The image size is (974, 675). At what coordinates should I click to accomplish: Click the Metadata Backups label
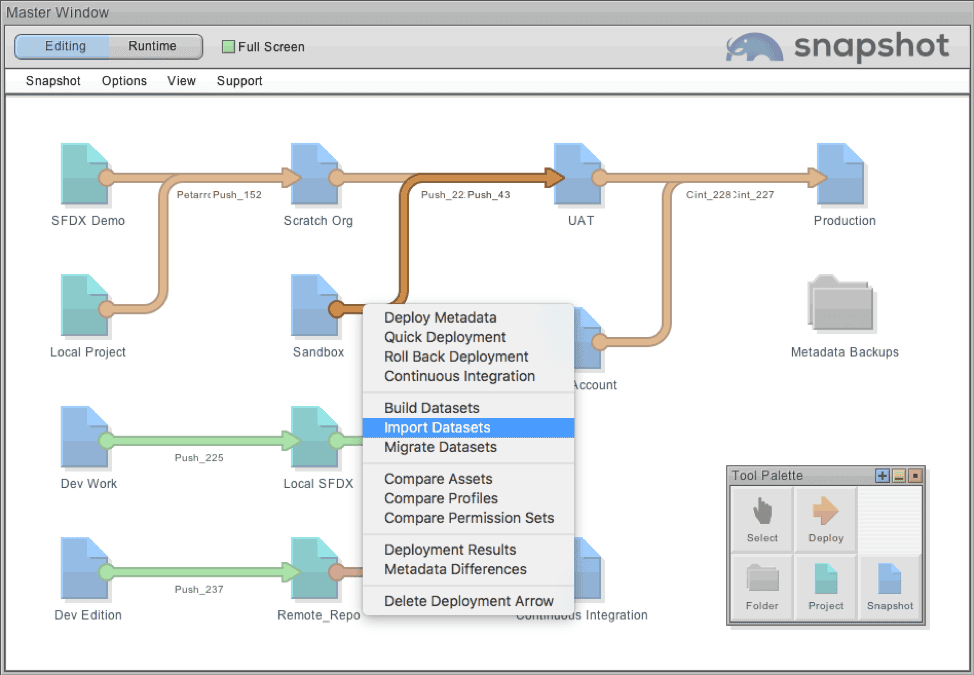[845, 352]
